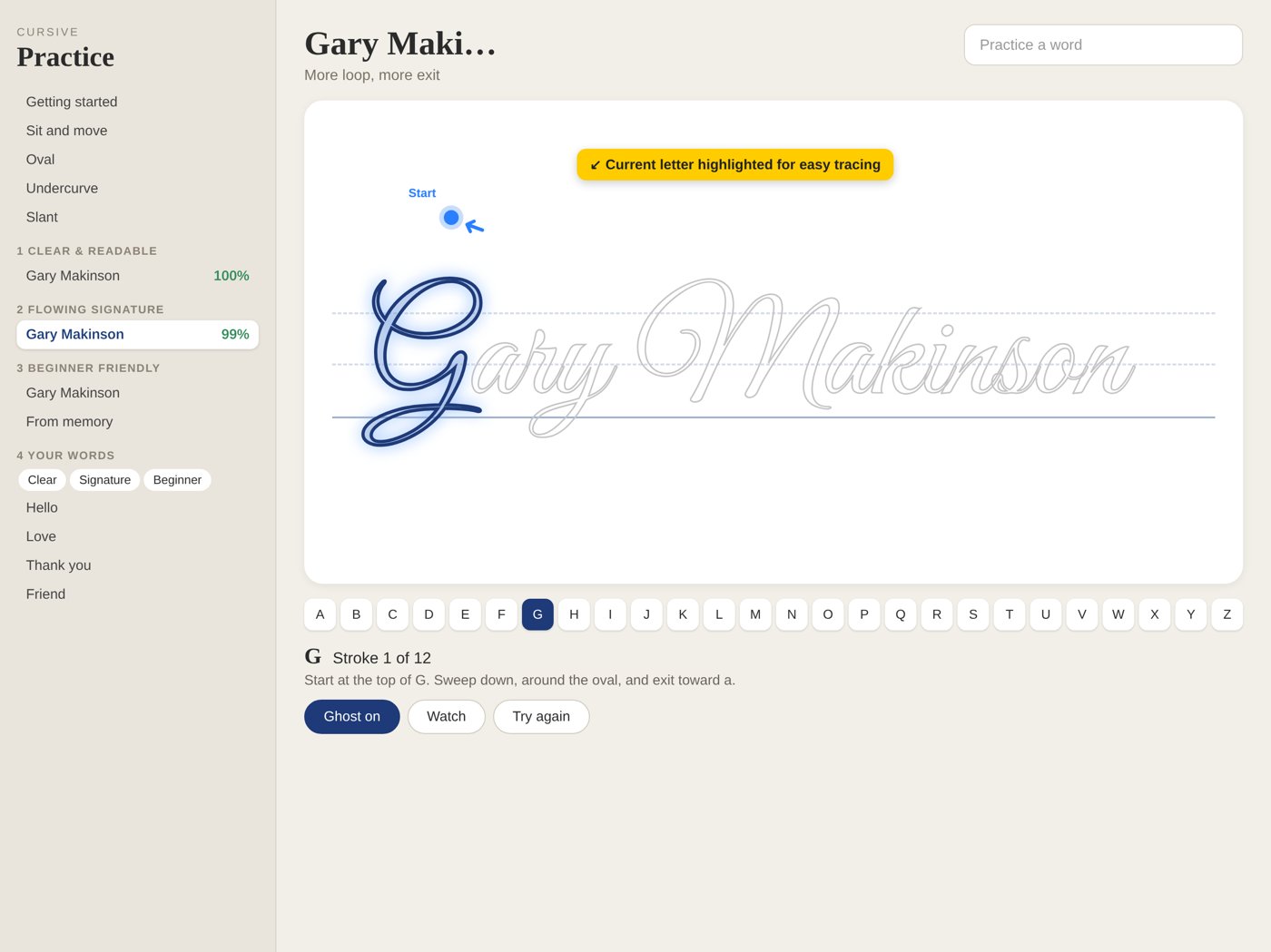Screen dimensions: 1271x952
Task: Open the Slant lesson
Action: click(x=137, y=218)
